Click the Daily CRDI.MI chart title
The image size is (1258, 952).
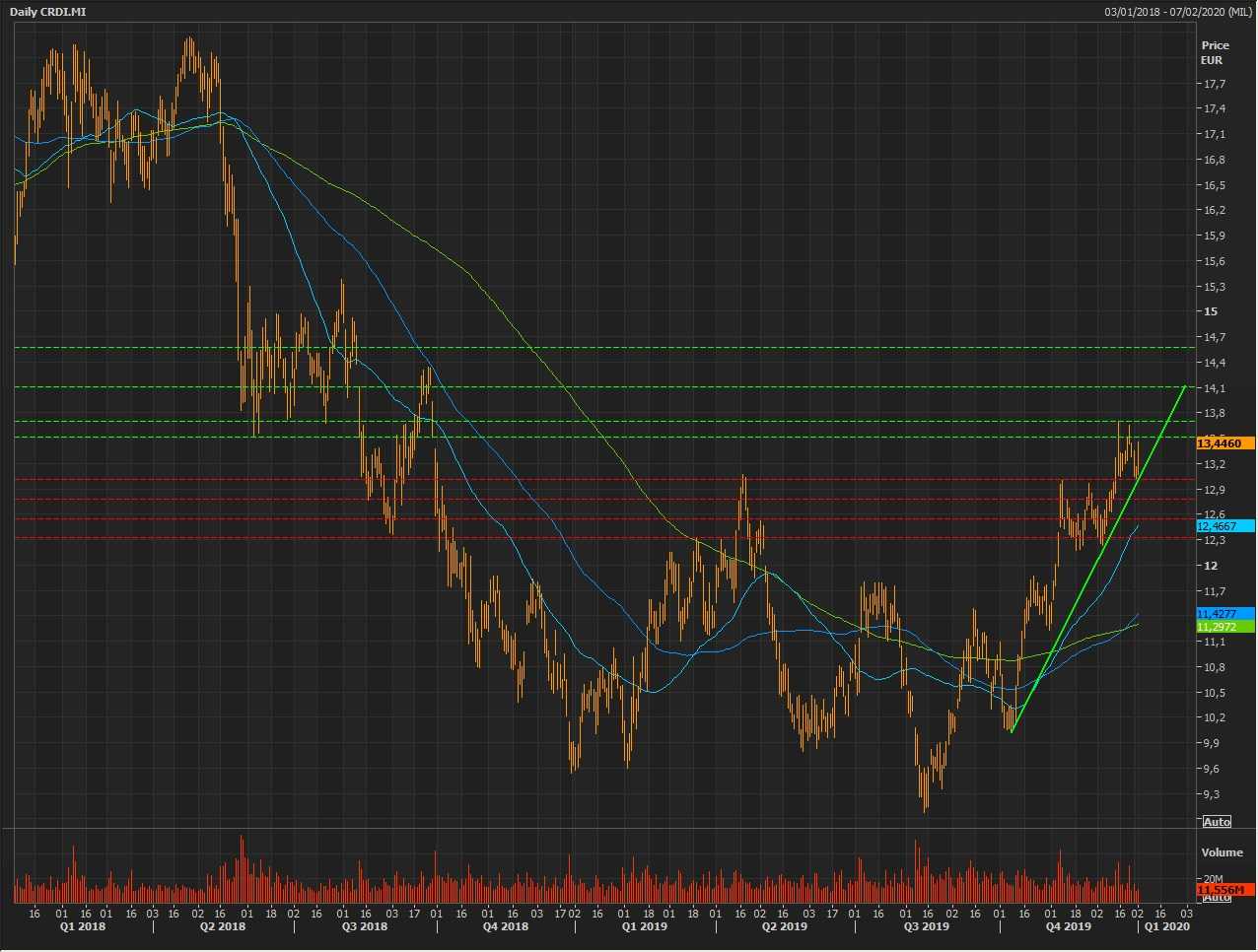coord(47,11)
